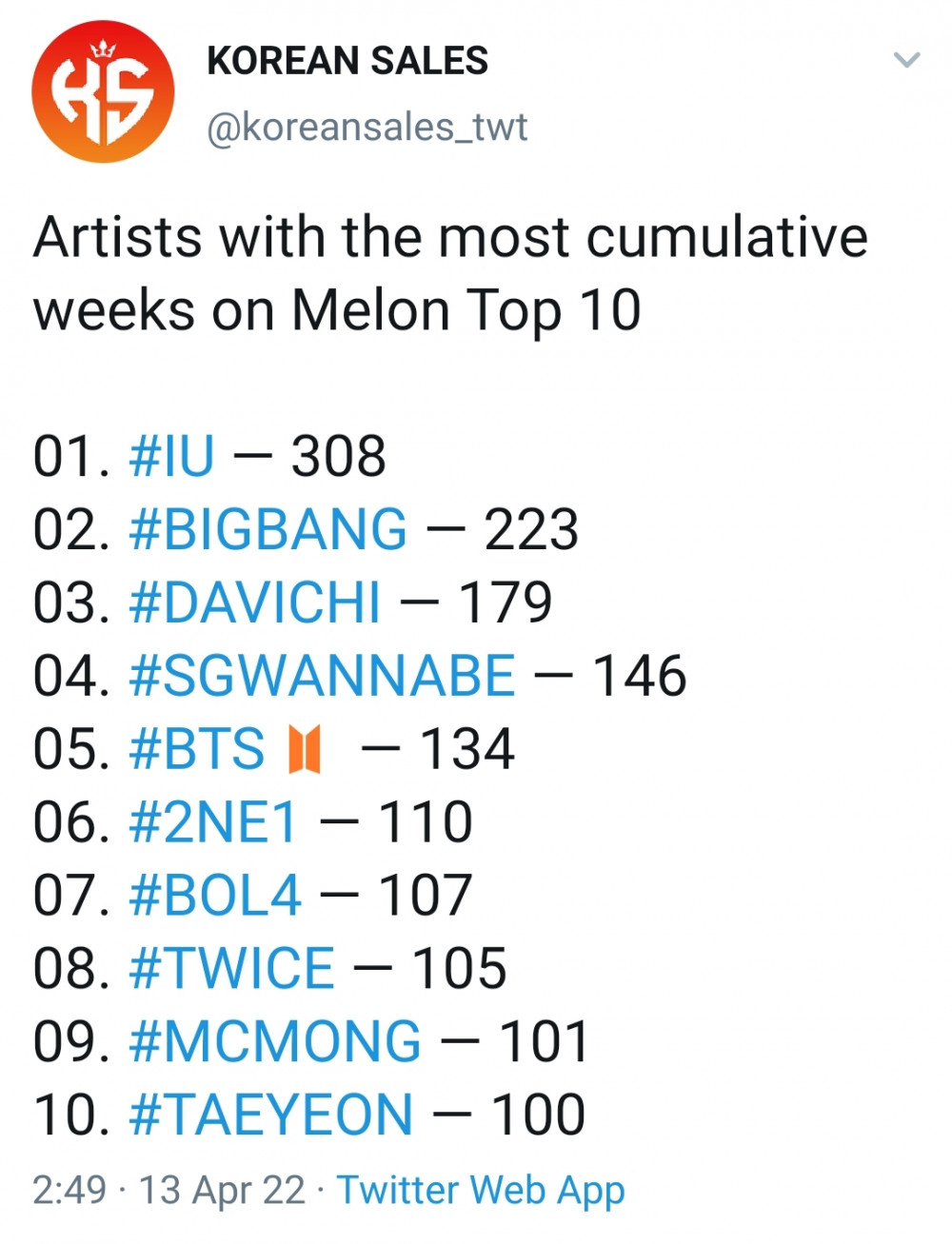This screenshot has height=1244, width=952.
Task: Click the TAEYEON count 100
Action: [538, 1116]
